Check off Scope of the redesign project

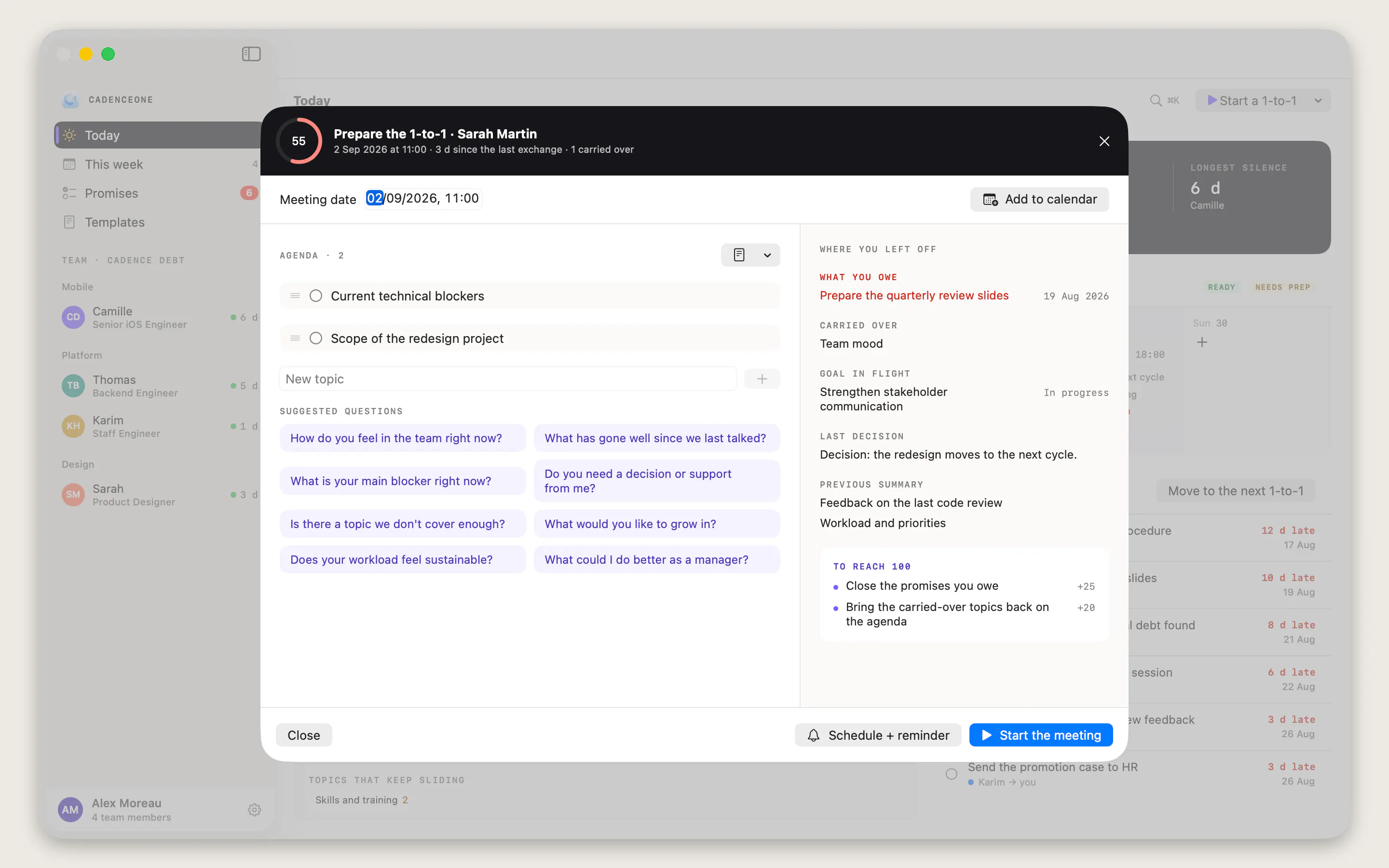tap(316, 339)
